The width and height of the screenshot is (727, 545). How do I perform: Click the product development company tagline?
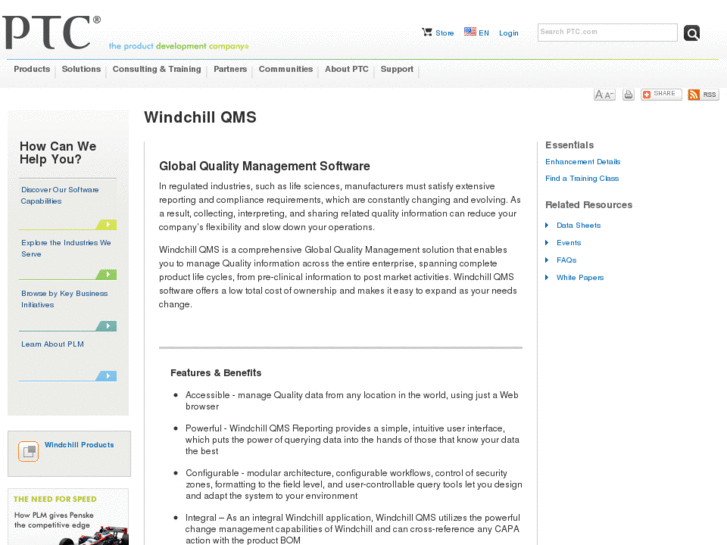[x=179, y=46]
